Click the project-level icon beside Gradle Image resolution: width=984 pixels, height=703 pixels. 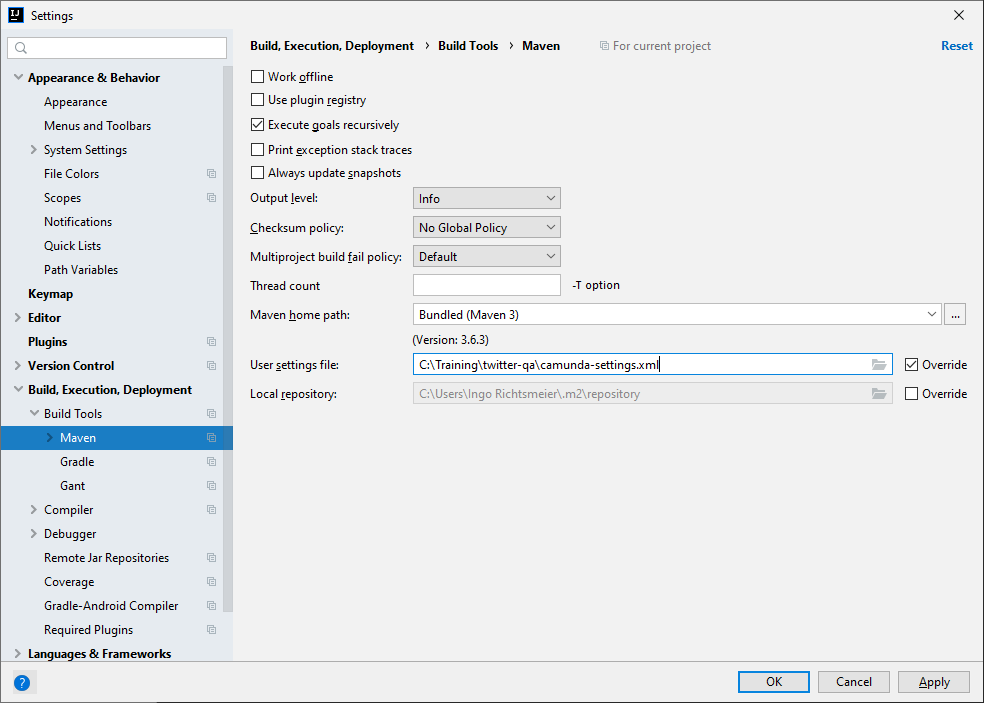[x=211, y=462]
